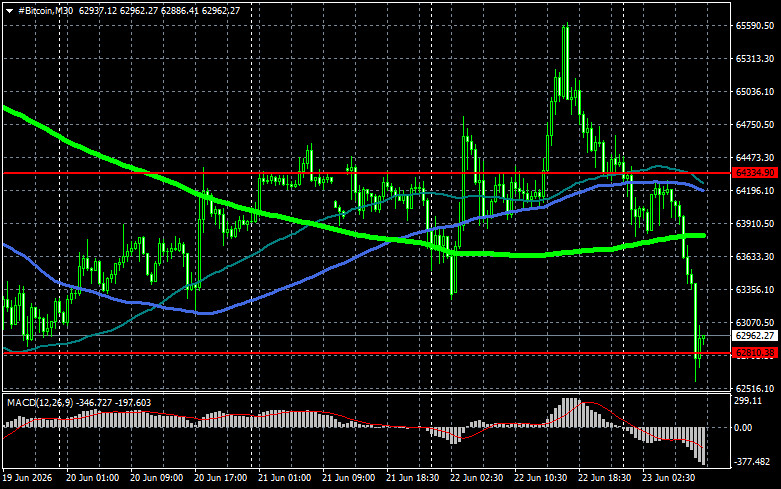Click the 20 Jun 17:00 time label
This screenshot has width=781, height=489.
[221, 478]
